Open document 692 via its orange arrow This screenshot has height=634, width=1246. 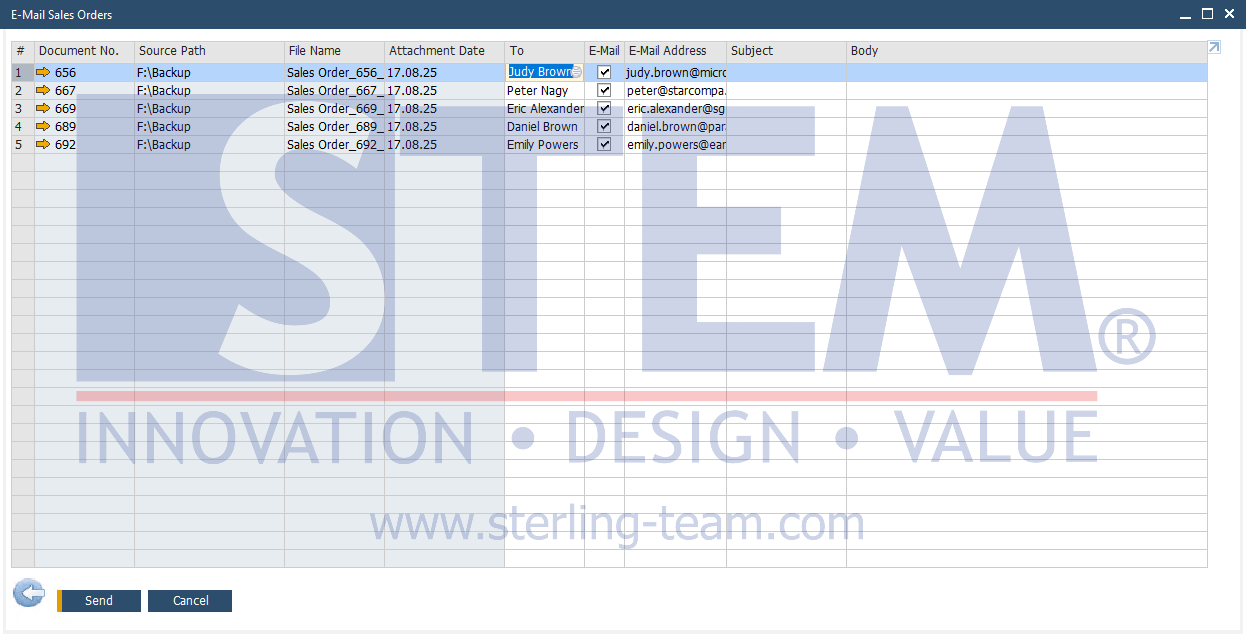click(43, 144)
